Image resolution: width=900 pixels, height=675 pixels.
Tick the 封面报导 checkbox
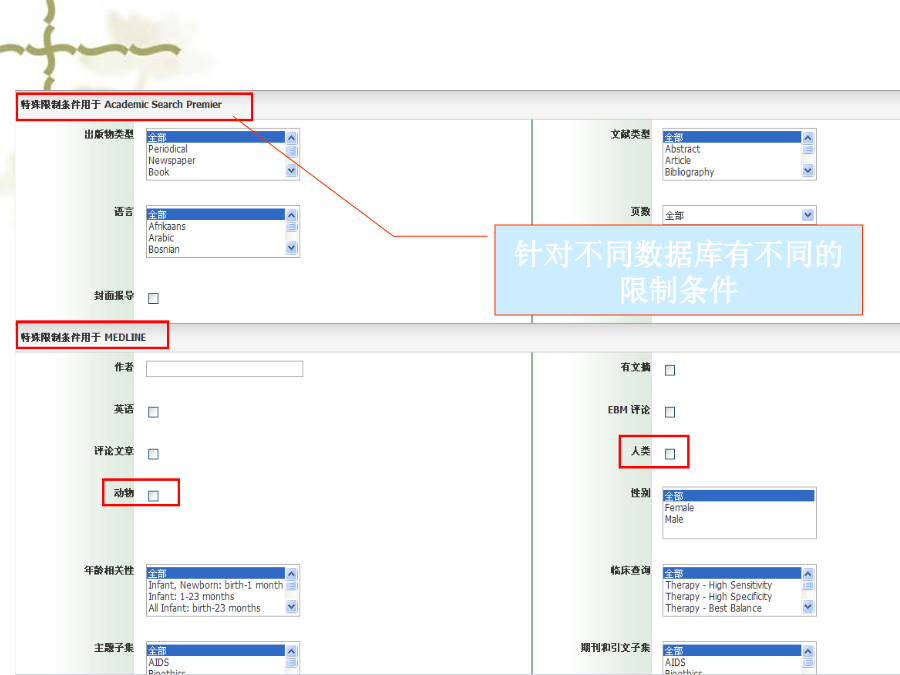(153, 298)
